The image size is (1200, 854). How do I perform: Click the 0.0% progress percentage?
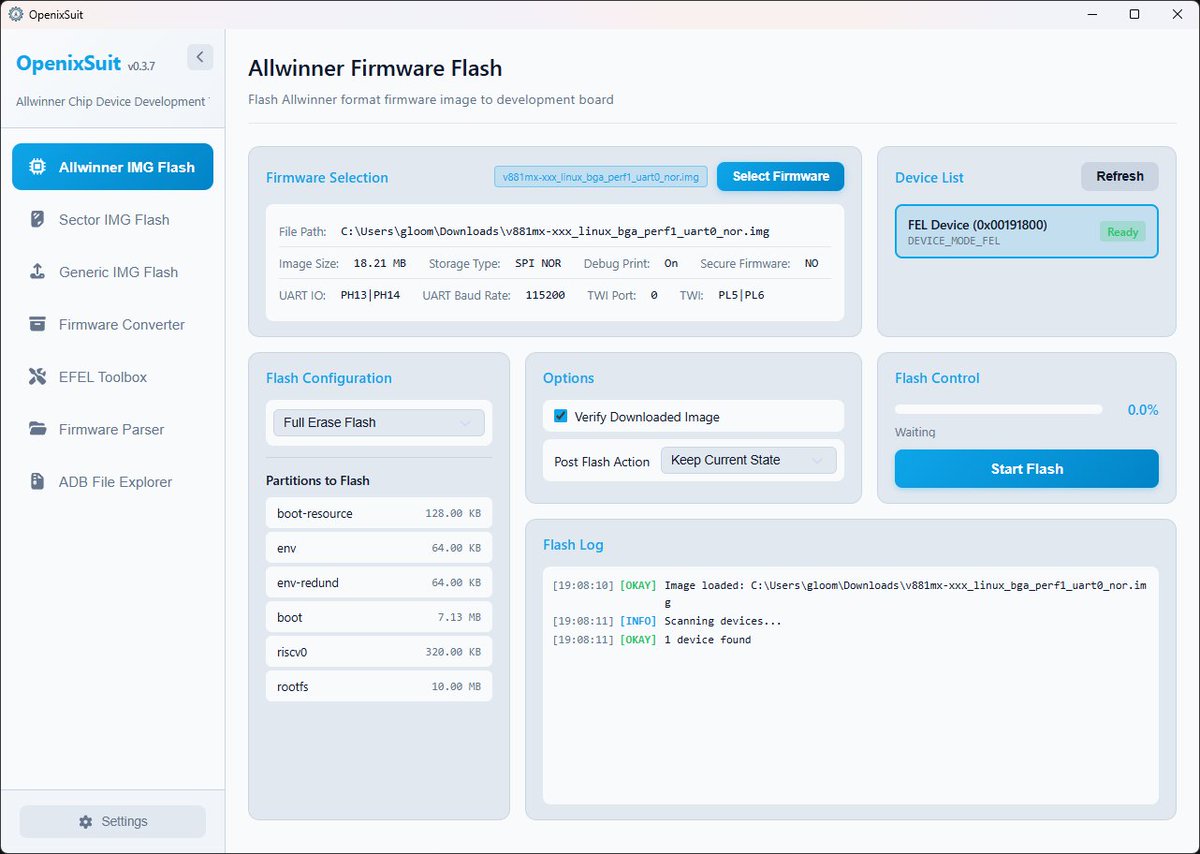1143,410
